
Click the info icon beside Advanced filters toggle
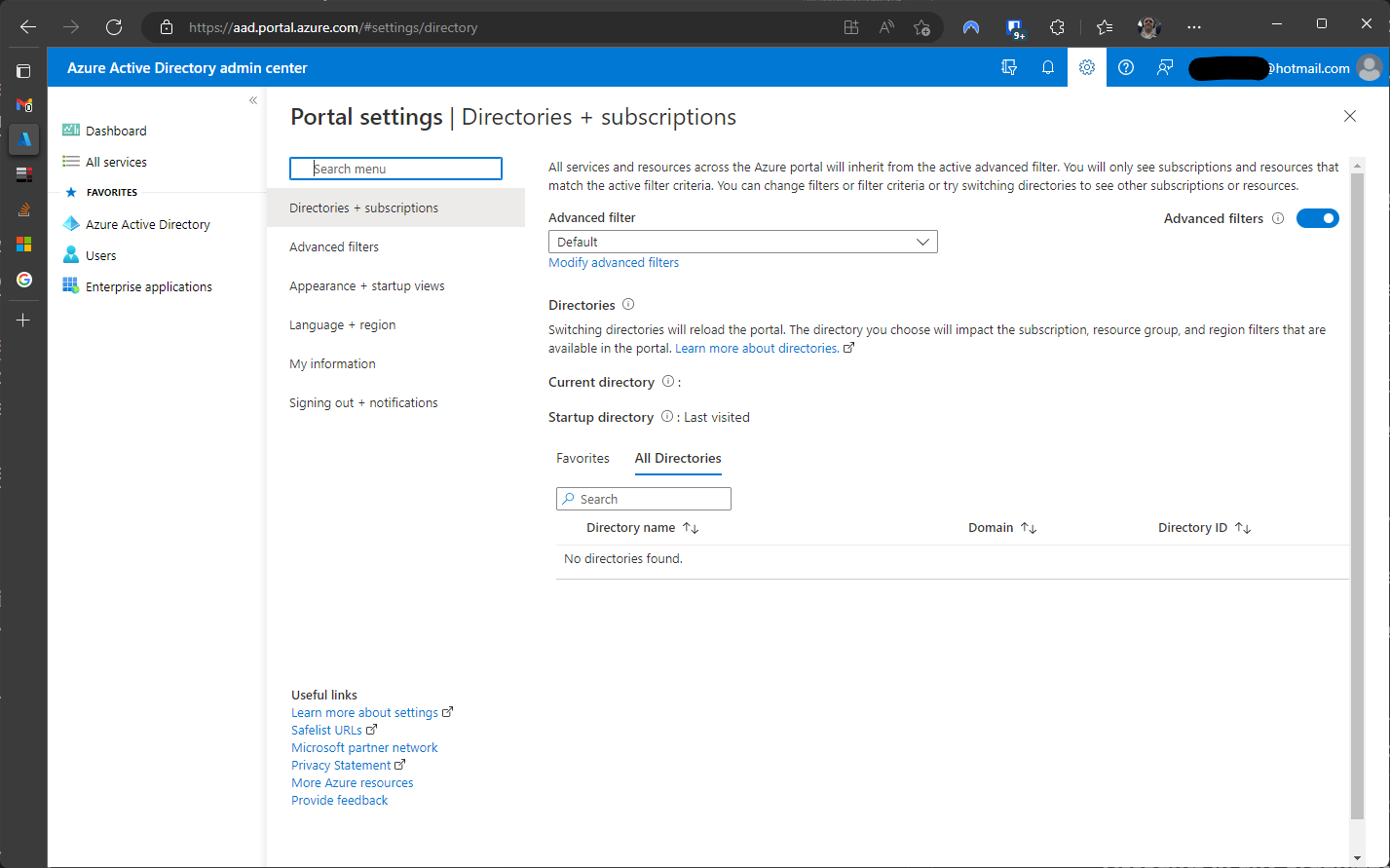point(1278,218)
